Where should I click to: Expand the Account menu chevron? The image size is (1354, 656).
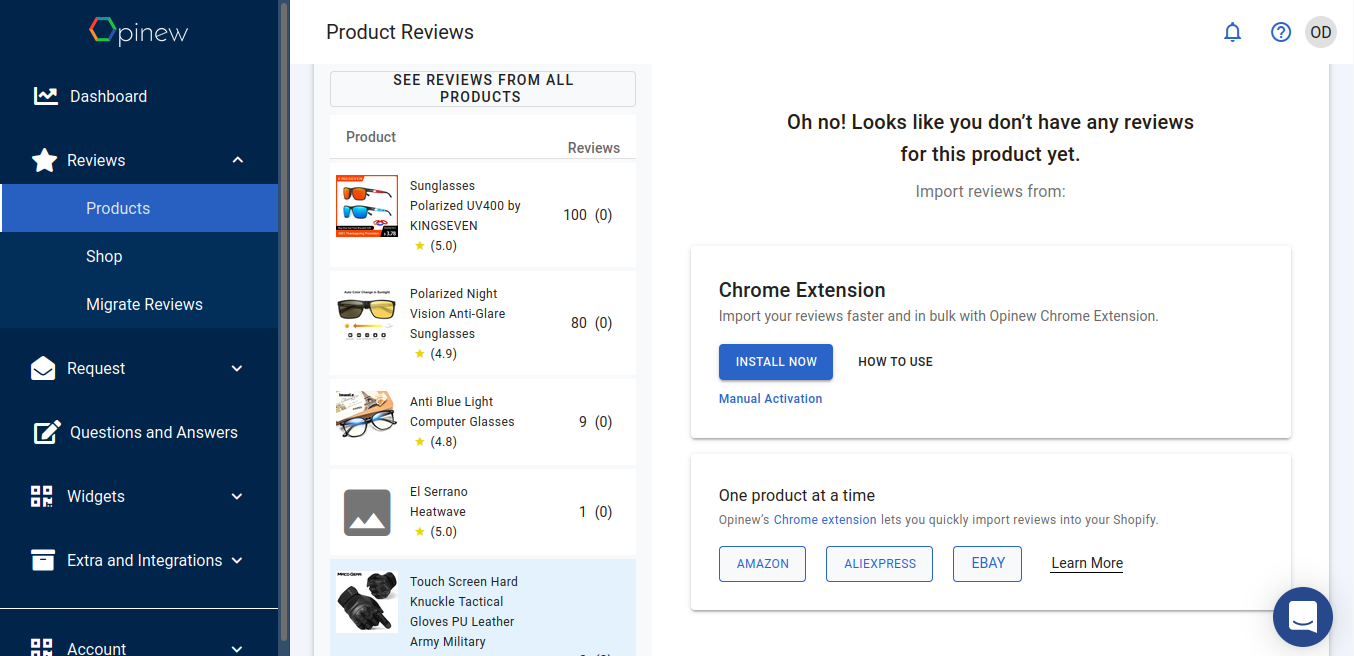pyautogui.click(x=237, y=648)
